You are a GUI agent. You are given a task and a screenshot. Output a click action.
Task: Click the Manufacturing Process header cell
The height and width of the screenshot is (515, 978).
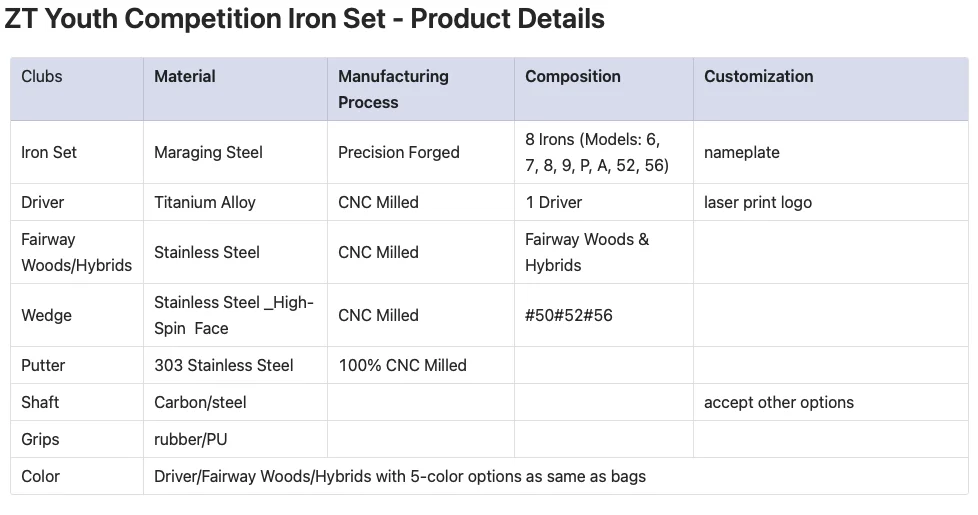[x=393, y=89]
